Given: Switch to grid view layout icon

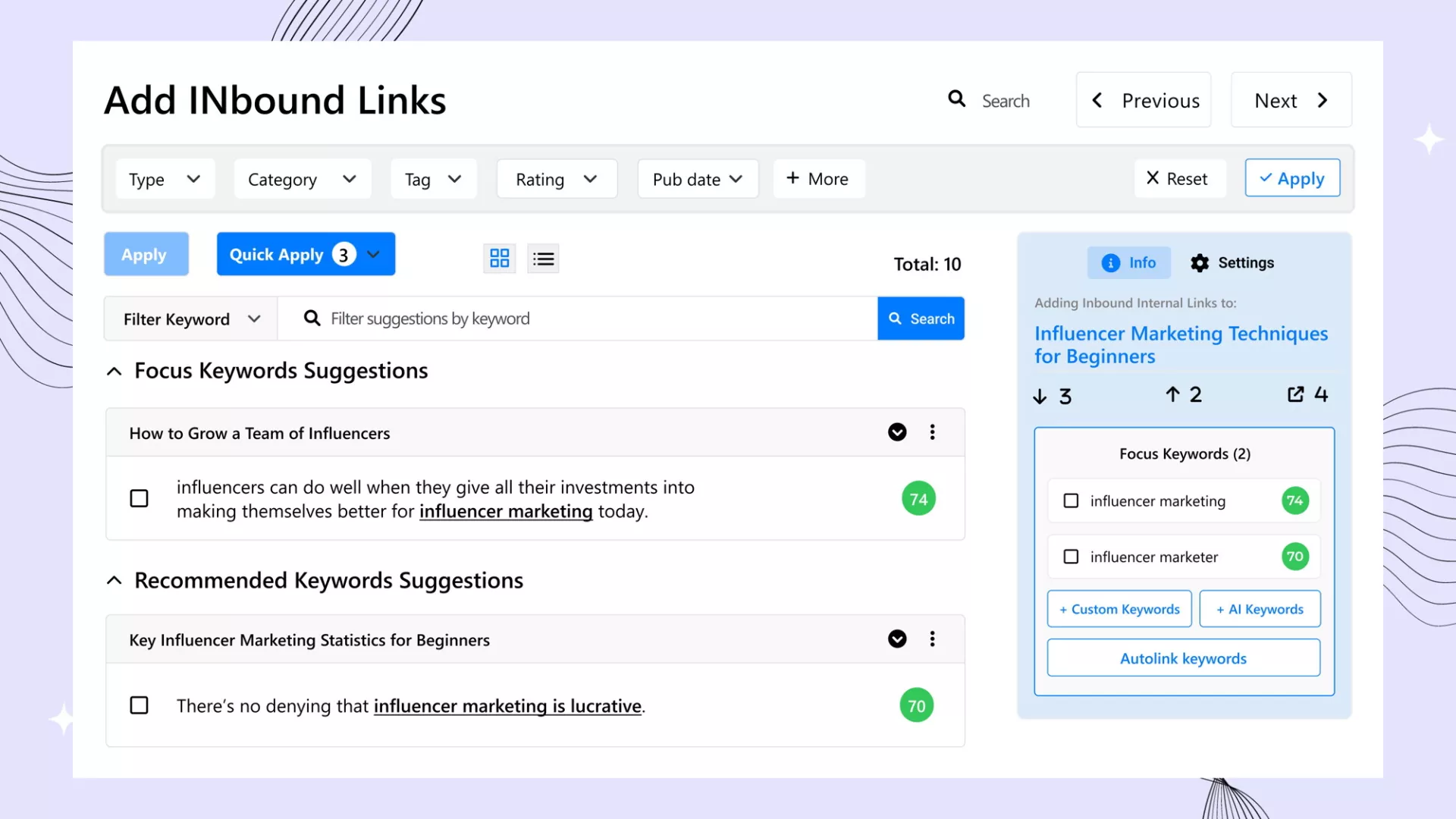Looking at the screenshot, I should point(499,259).
